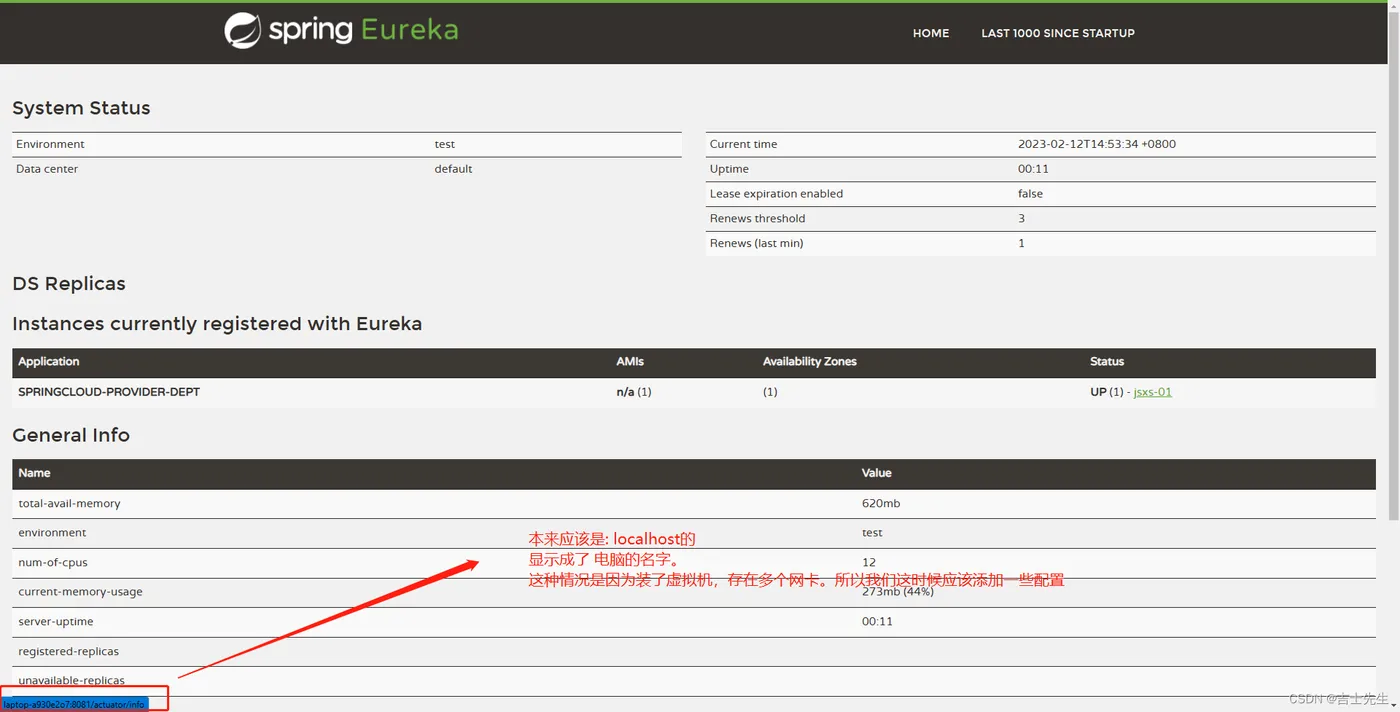Screen dimensions: 1400x712
Task: Select 'Instances currently registered with Eureka' heading
Action: point(217,324)
